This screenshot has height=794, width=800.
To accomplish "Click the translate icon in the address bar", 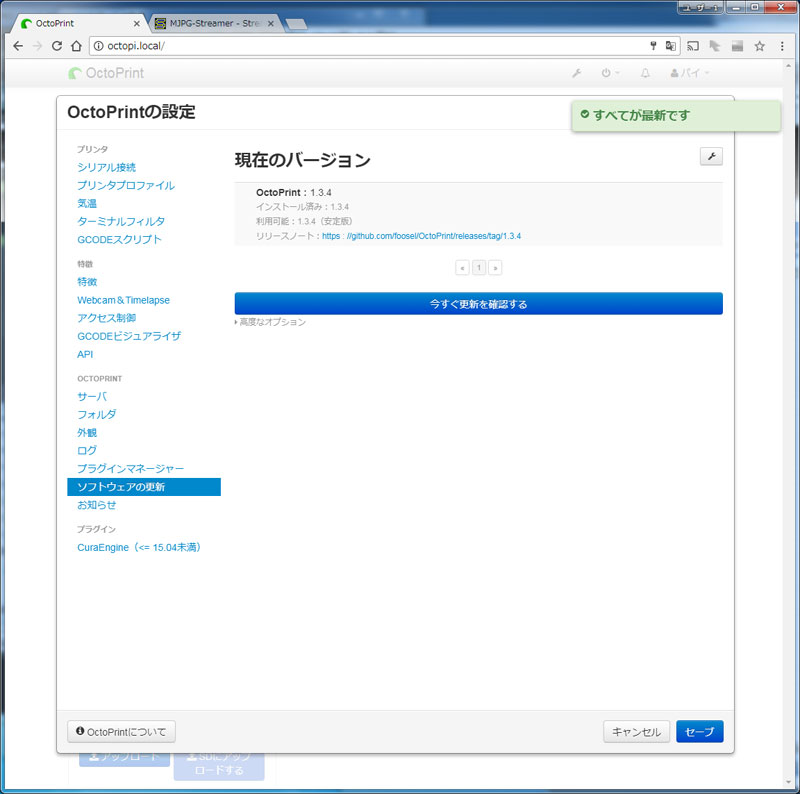I will click(x=670, y=46).
